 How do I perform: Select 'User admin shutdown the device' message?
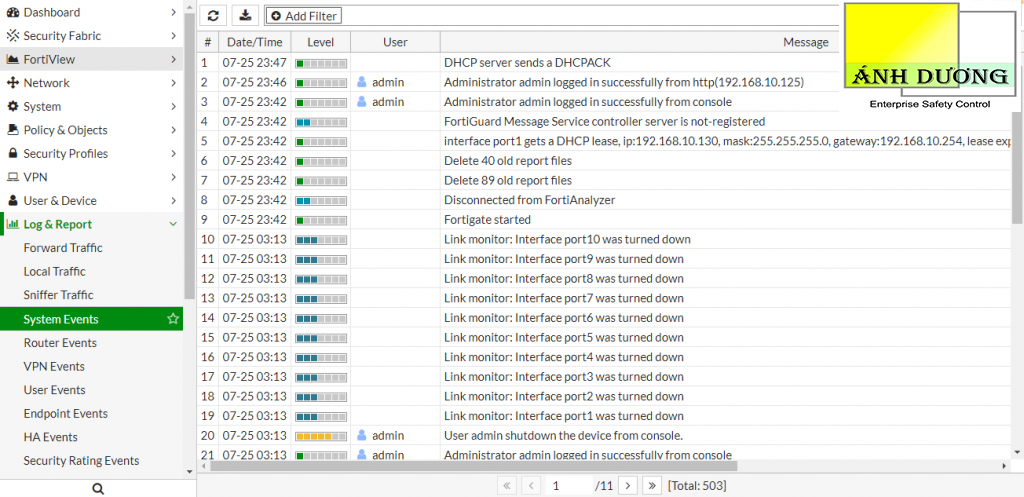[563, 435]
